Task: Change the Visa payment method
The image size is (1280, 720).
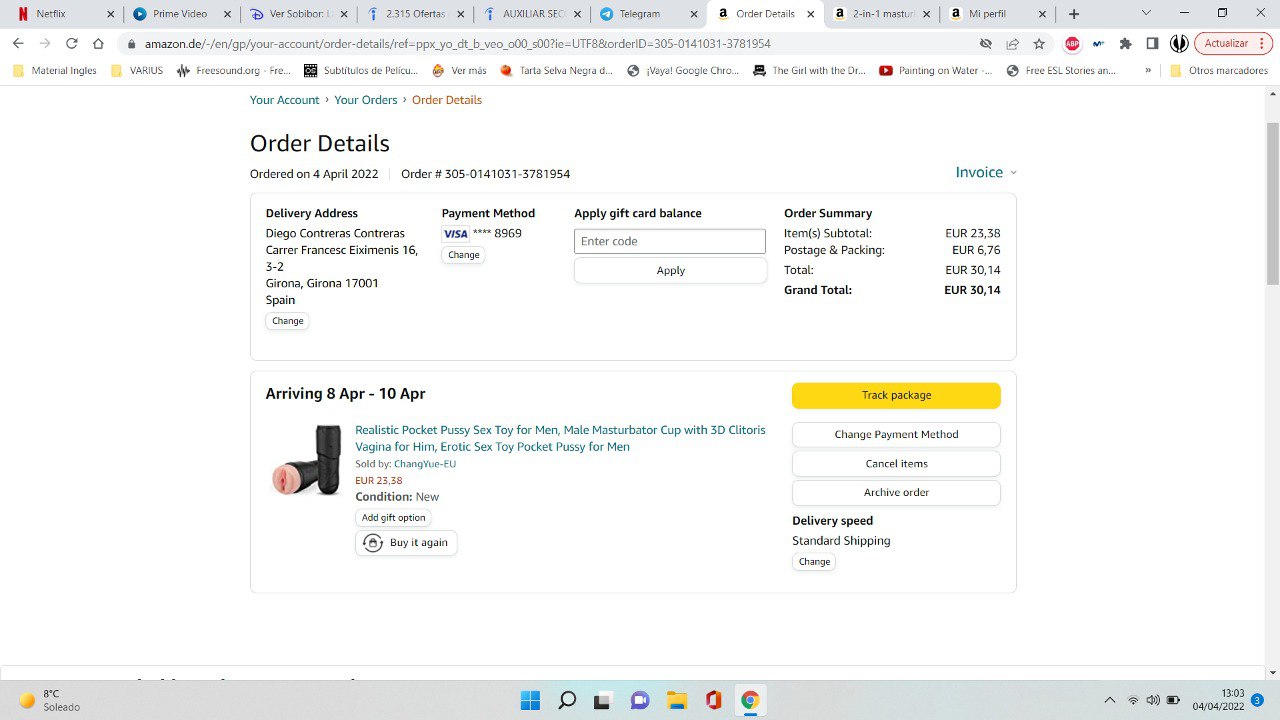Action: click(x=463, y=255)
